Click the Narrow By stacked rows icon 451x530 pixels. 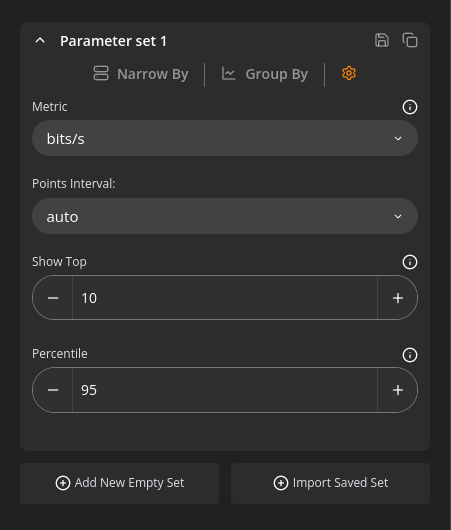click(101, 73)
